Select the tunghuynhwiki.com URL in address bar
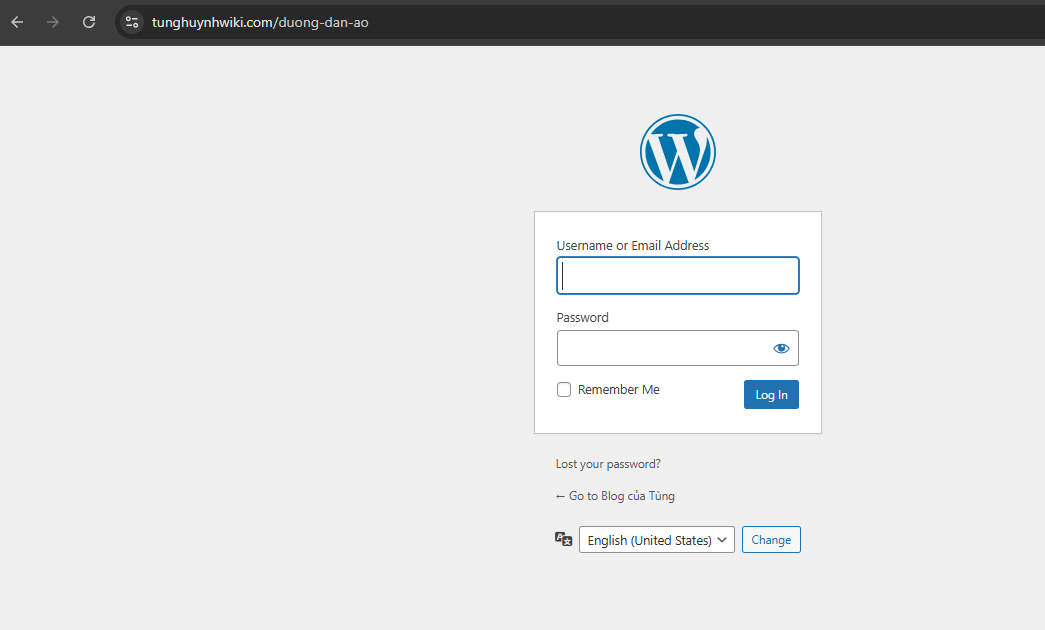The height and width of the screenshot is (630, 1045). tap(260, 22)
